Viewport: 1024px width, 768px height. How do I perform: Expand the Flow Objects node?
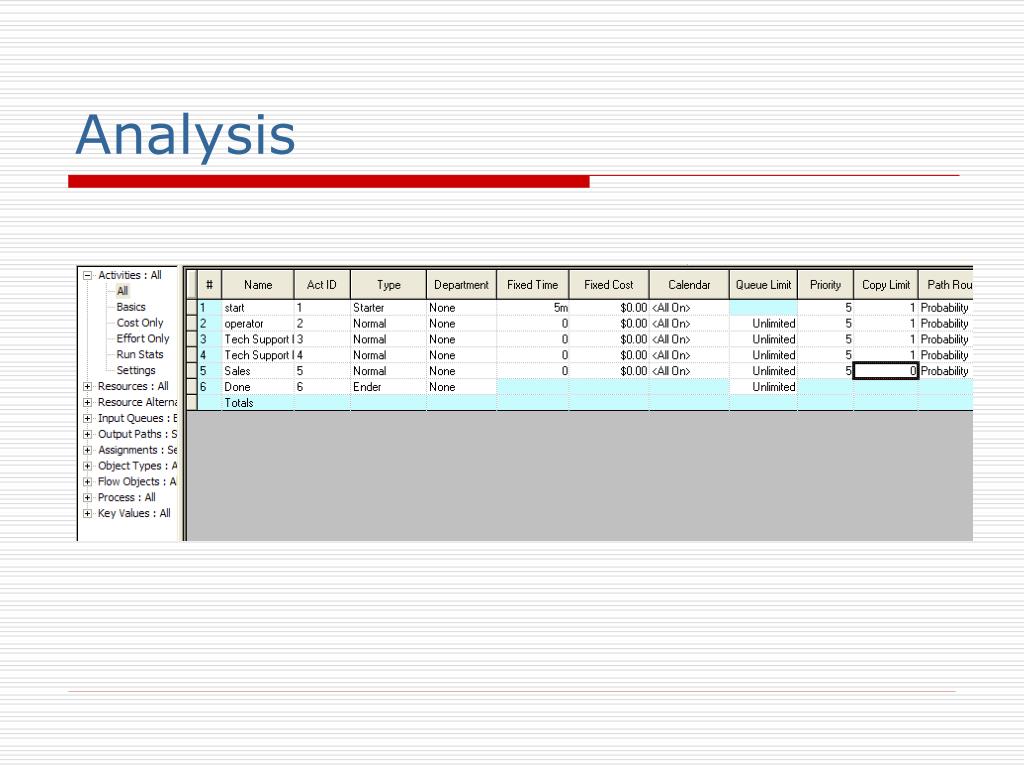tap(88, 482)
